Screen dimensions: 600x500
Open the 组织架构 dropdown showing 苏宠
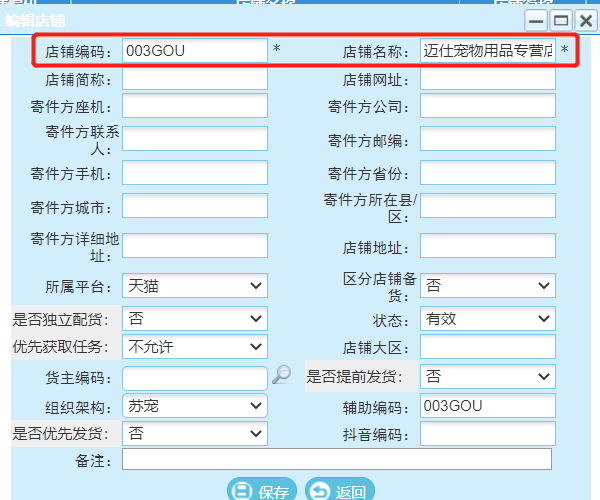coord(195,406)
